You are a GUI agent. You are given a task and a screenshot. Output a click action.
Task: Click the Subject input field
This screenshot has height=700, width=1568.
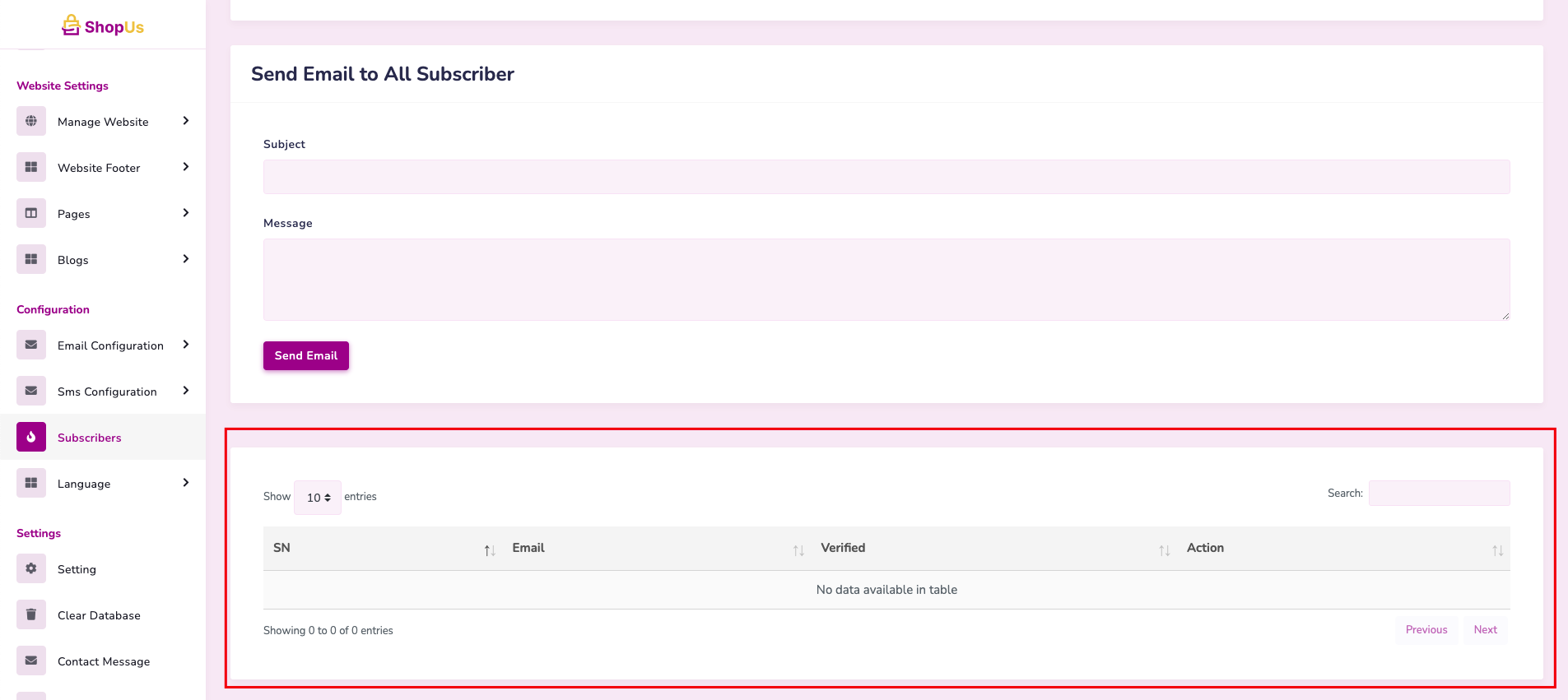[886, 177]
